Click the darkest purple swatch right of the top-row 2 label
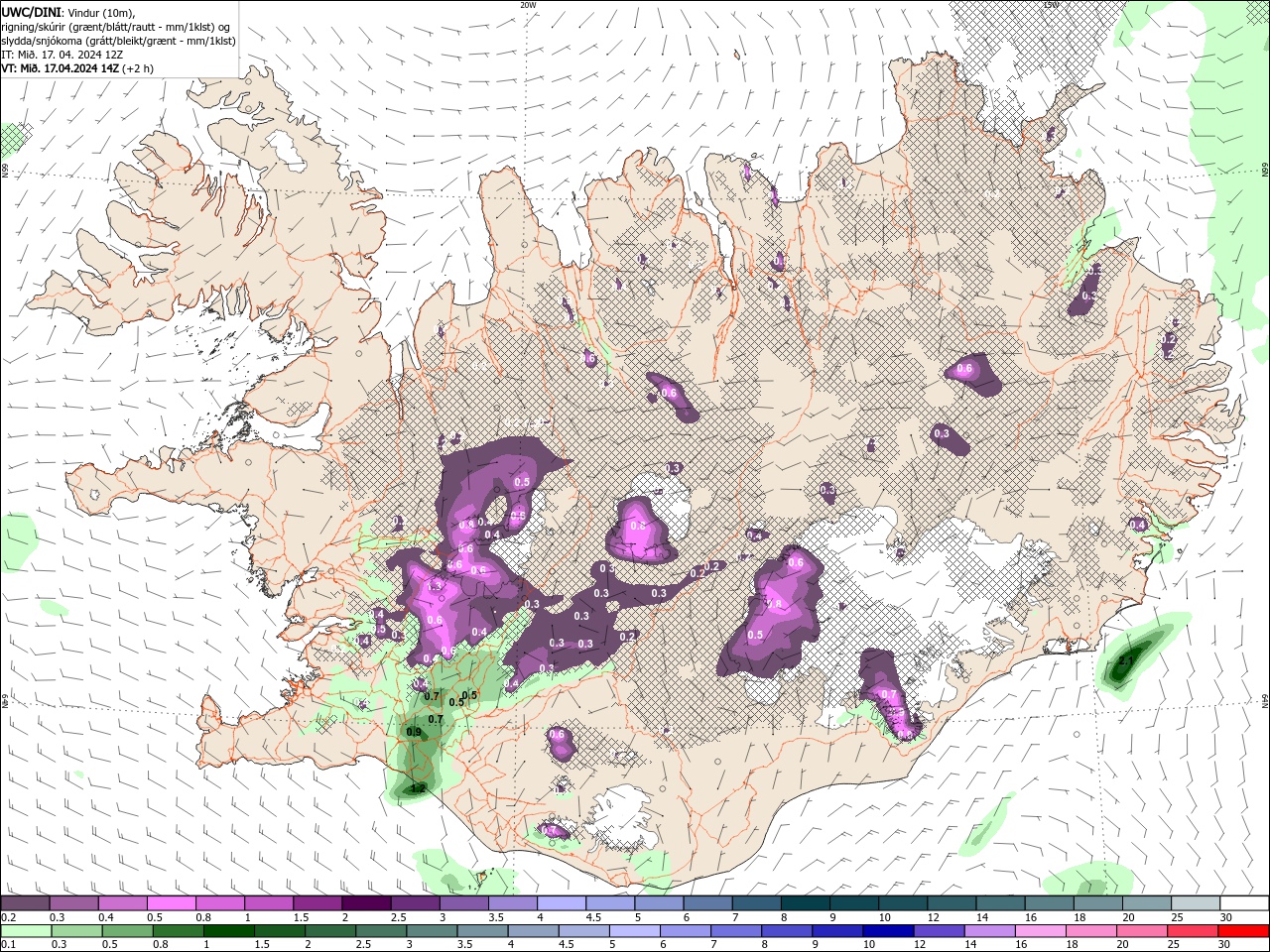Viewport: 1270px width, 952px height. point(366,903)
